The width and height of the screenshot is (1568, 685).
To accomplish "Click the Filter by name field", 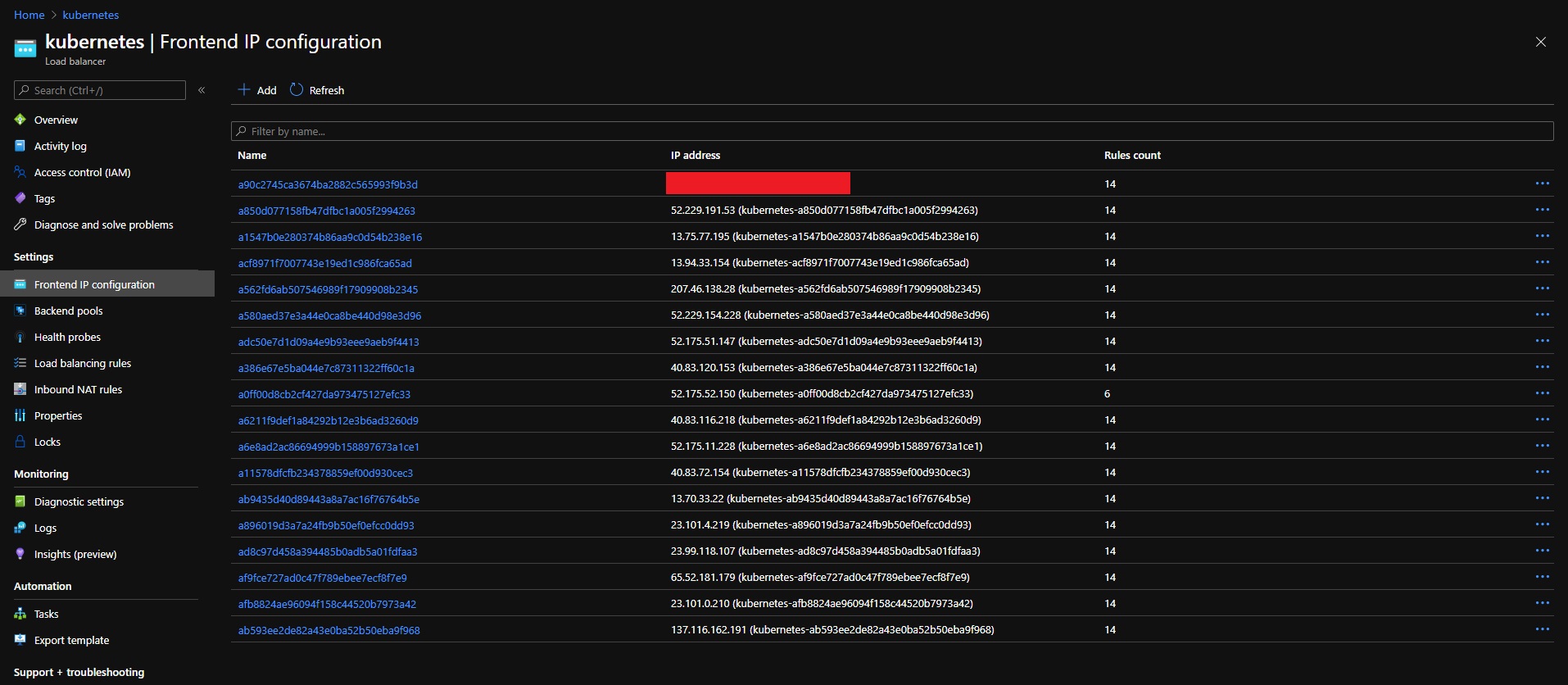I will 892,131.
